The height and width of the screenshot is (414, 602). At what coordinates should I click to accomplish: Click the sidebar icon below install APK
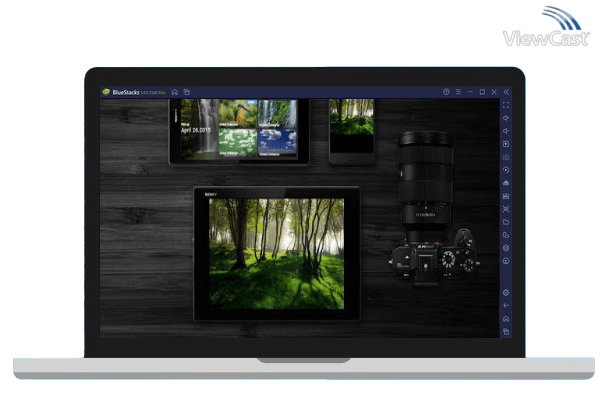[x=506, y=196]
